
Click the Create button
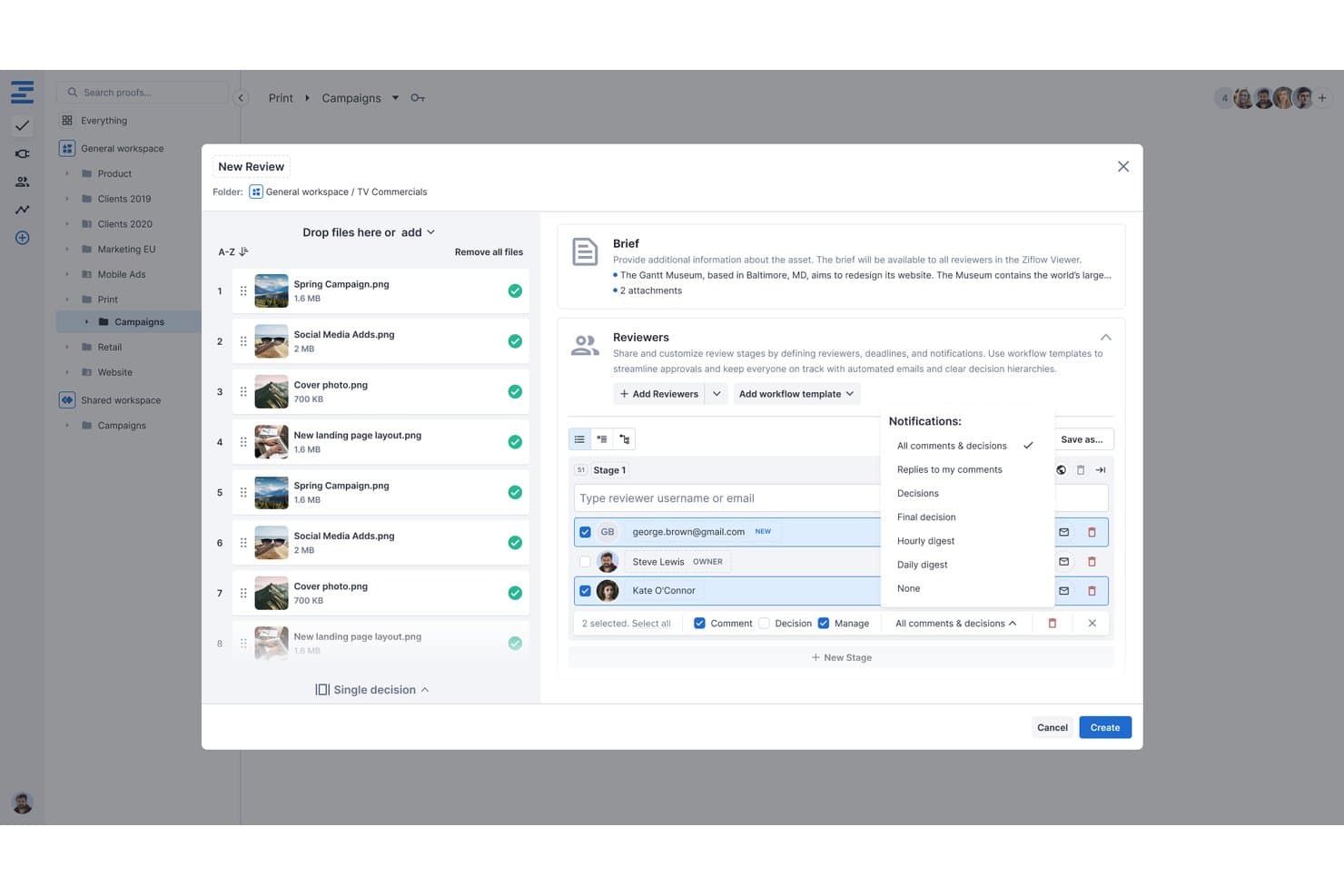tap(1105, 727)
